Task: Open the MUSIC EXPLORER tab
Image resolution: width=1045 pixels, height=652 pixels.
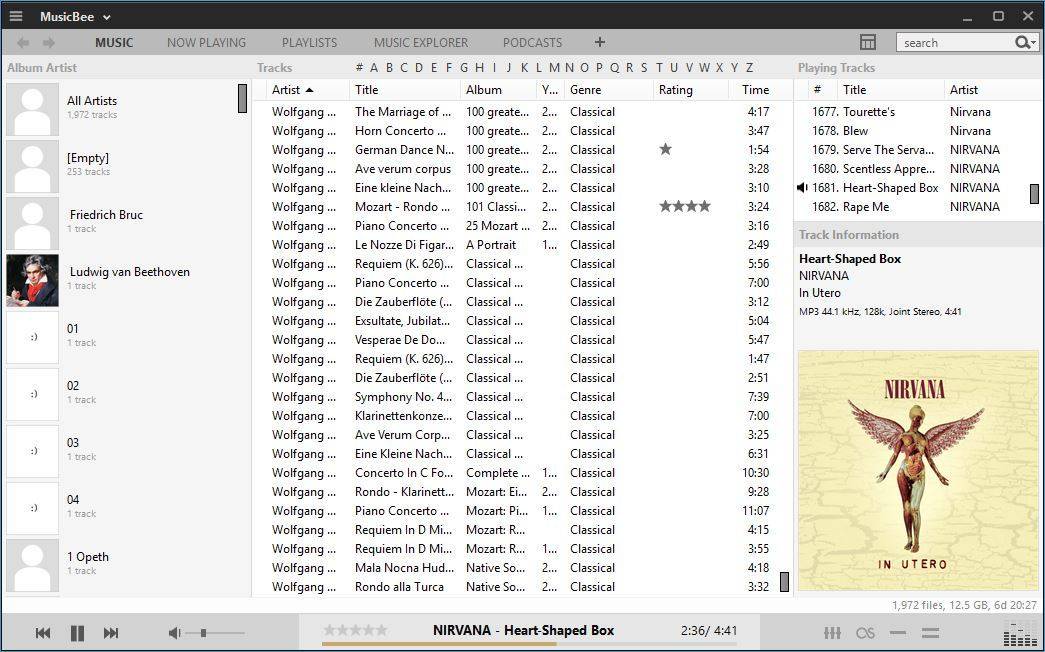Action: (x=421, y=43)
